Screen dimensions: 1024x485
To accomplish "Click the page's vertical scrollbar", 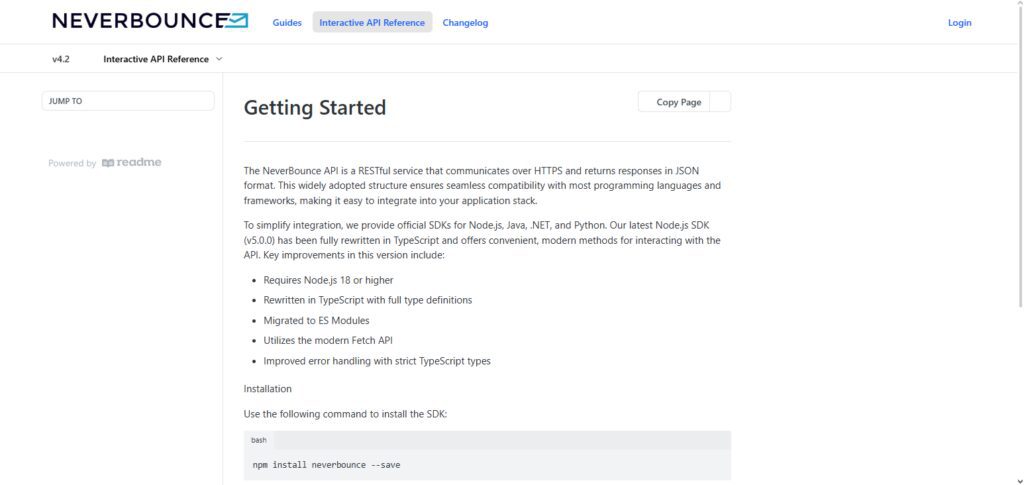I will (1020, 157).
